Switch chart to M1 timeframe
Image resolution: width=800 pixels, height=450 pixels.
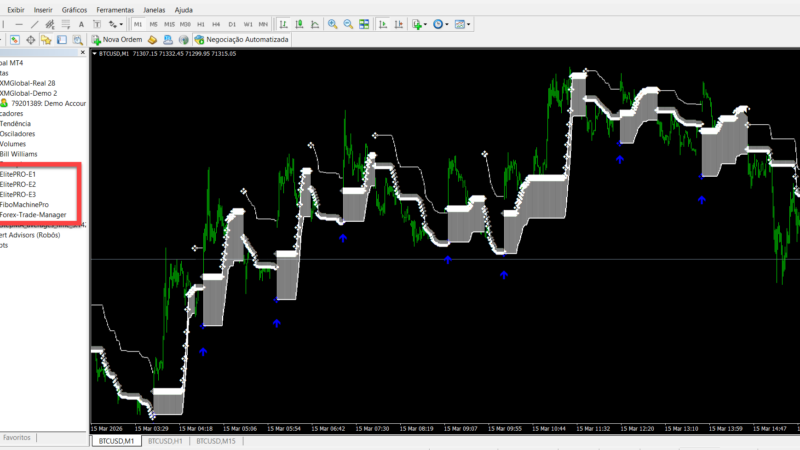point(138,24)
